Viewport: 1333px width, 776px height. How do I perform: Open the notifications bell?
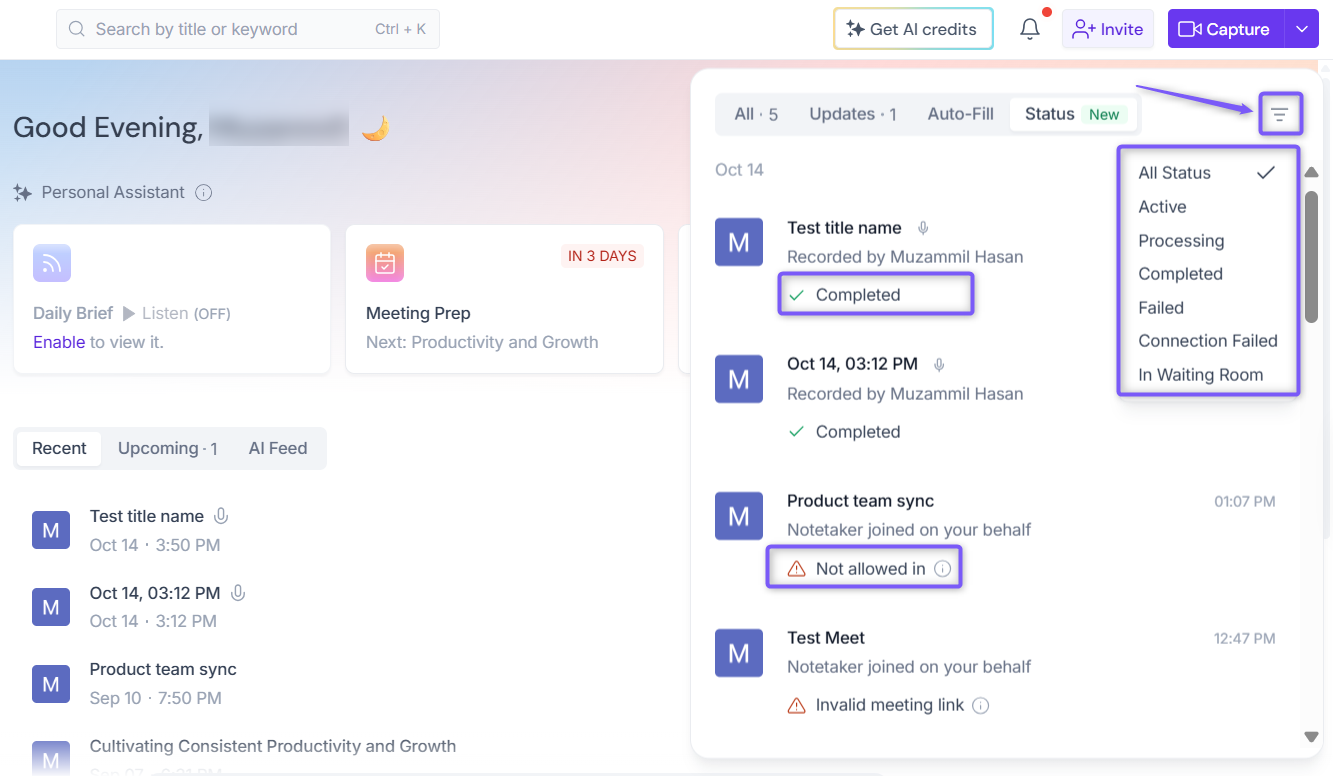pos(1030,29)
